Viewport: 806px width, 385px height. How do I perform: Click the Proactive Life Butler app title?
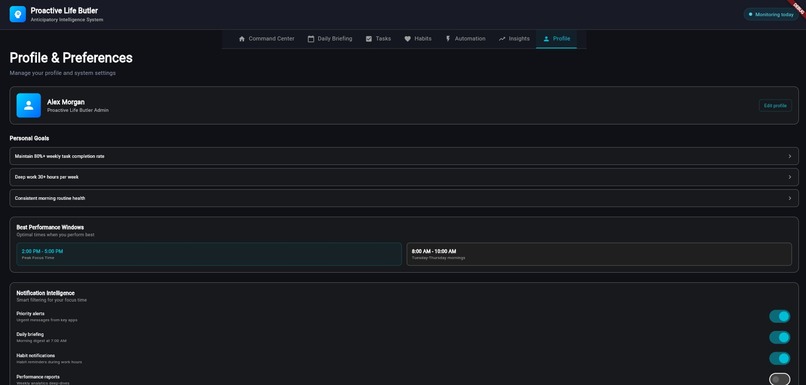coord(64,10)
